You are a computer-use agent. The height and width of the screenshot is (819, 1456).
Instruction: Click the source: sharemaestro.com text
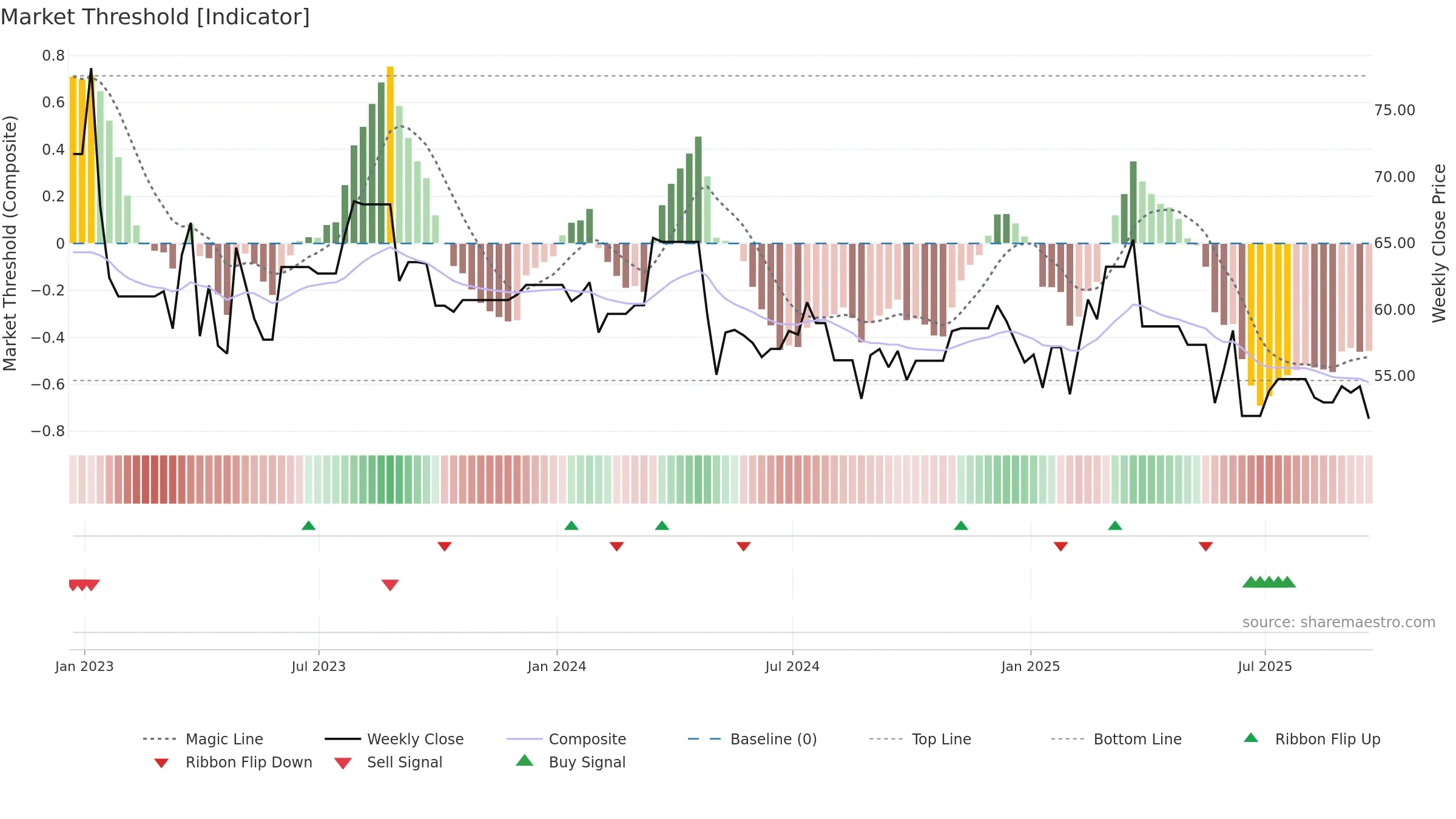(1339, 622)
